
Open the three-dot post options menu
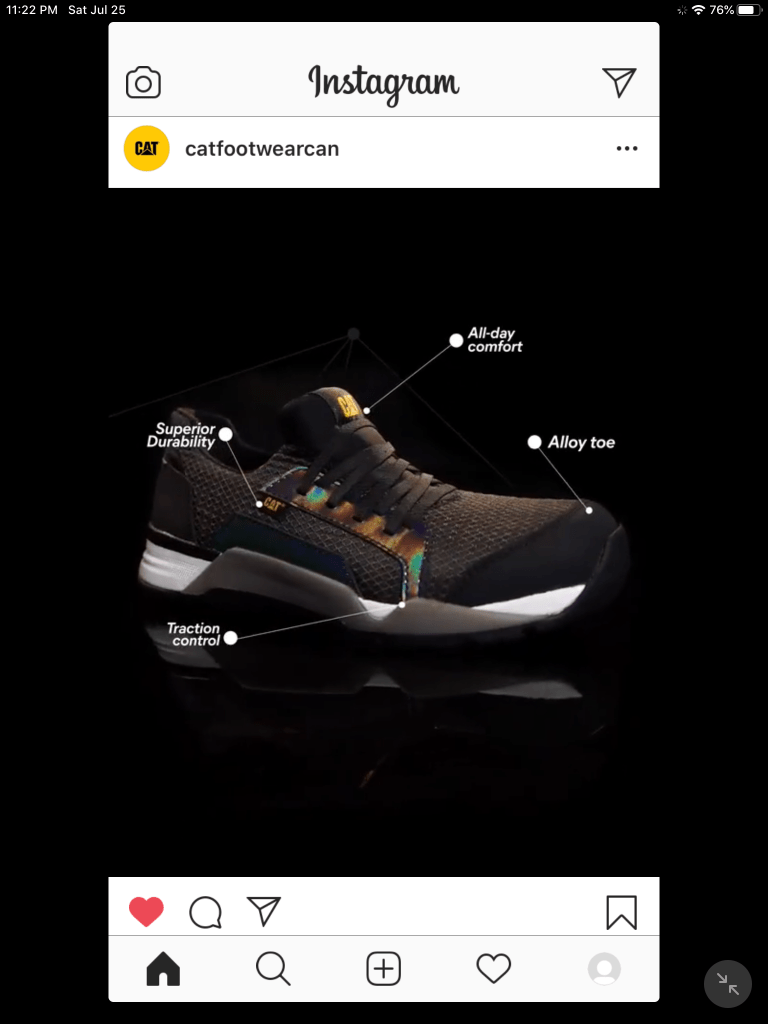pyautogui.click(x=627, y=148)
